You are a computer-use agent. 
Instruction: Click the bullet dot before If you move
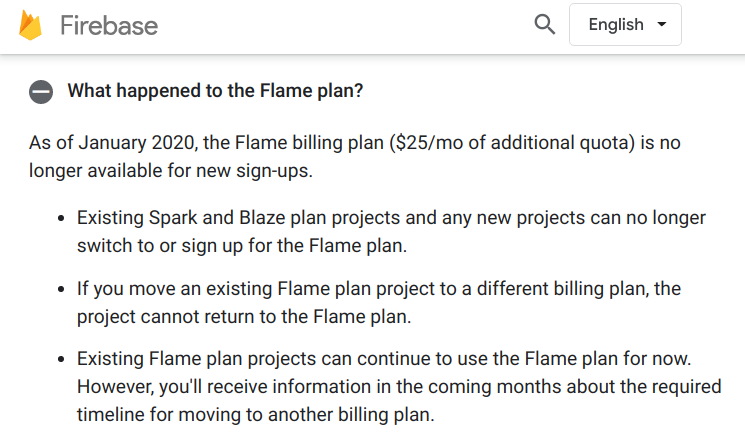point(61,289)
